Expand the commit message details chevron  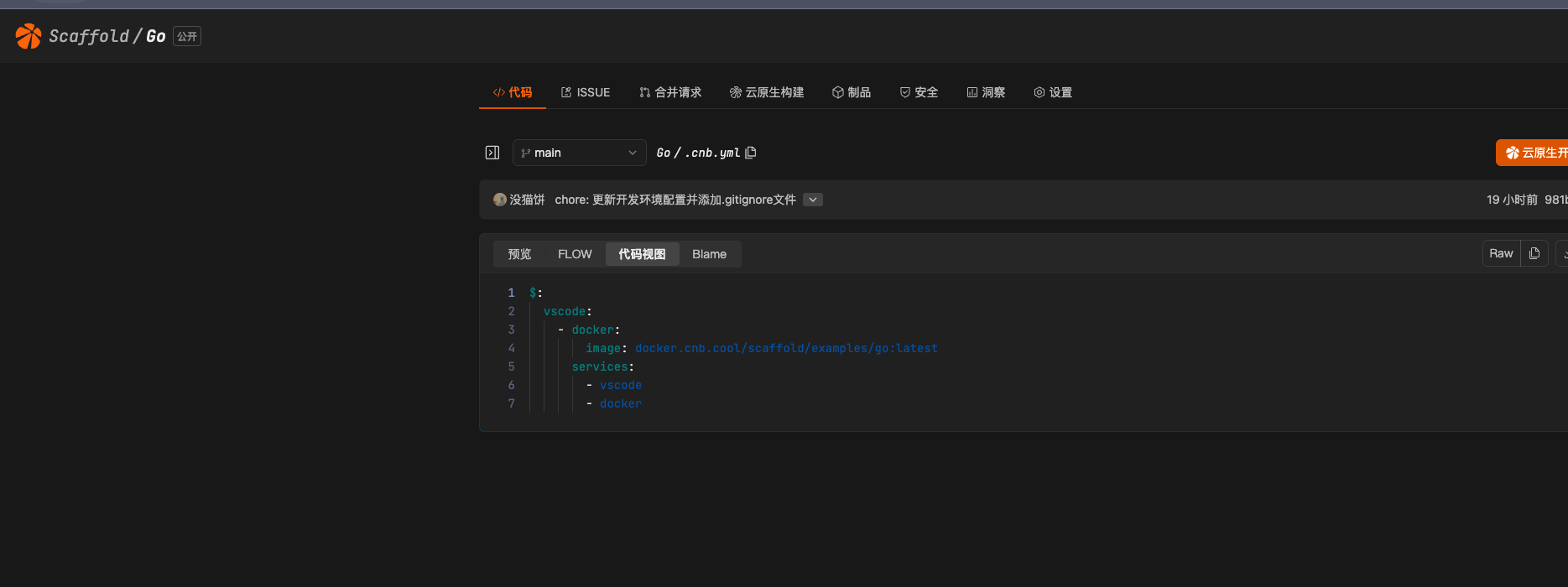tap(812, 200)
